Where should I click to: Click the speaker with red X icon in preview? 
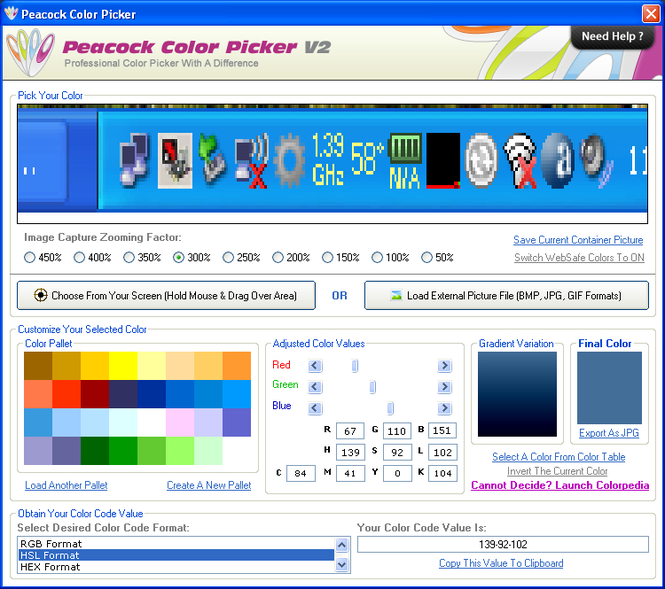tap(250, 160)
